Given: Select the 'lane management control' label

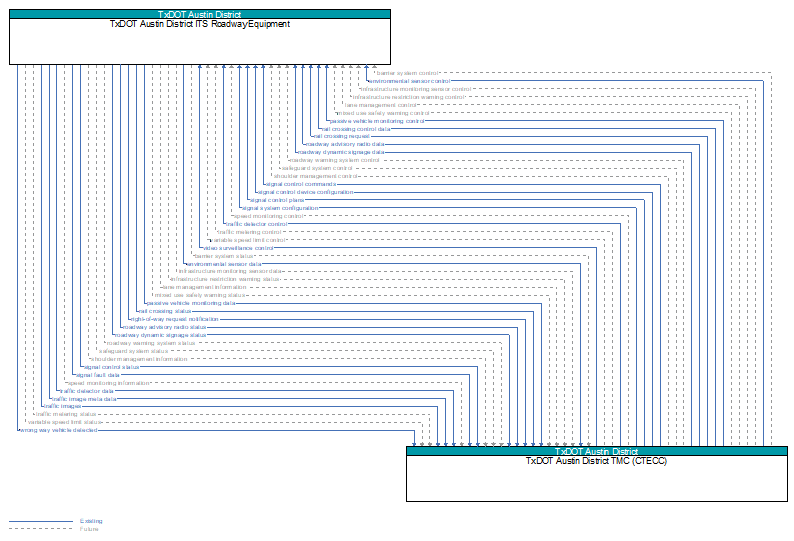Looking at the screenshot, I should (380, 105).
